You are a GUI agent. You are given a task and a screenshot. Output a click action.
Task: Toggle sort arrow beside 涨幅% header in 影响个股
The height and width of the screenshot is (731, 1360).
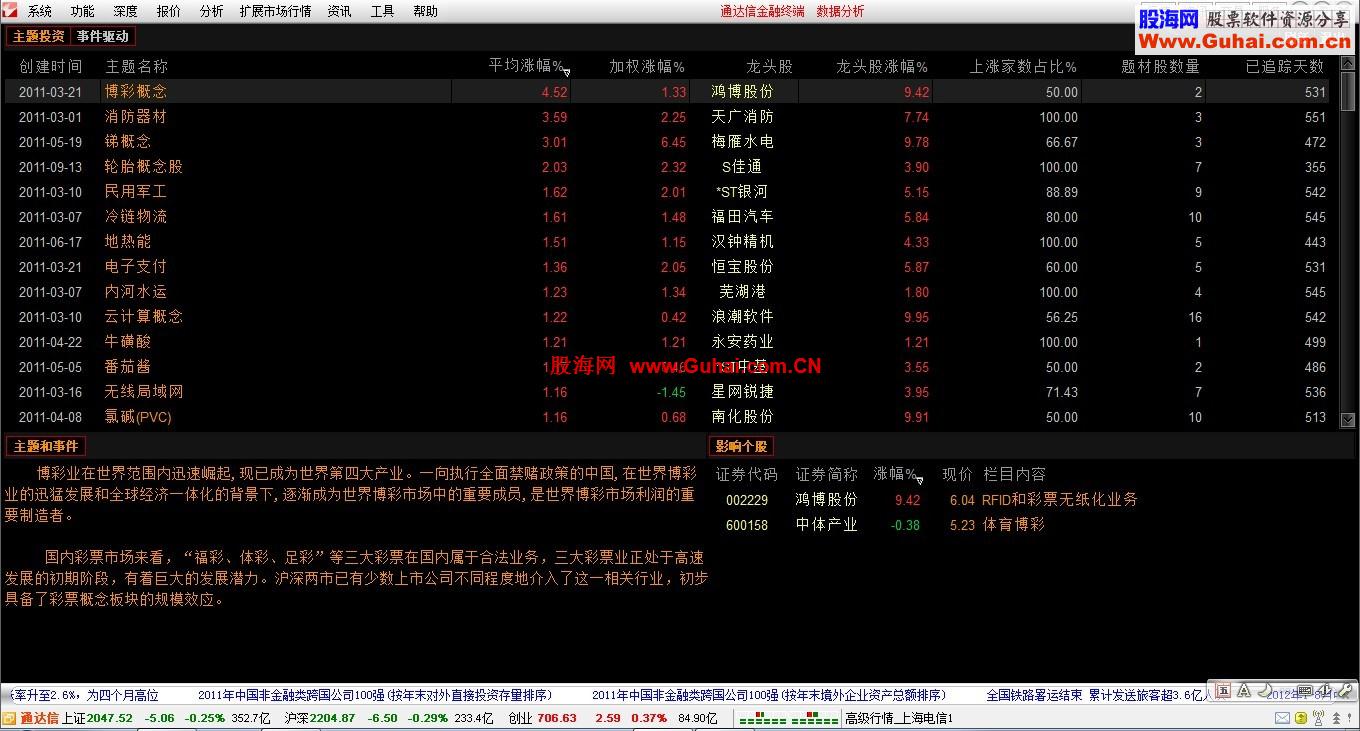point(919,480)
